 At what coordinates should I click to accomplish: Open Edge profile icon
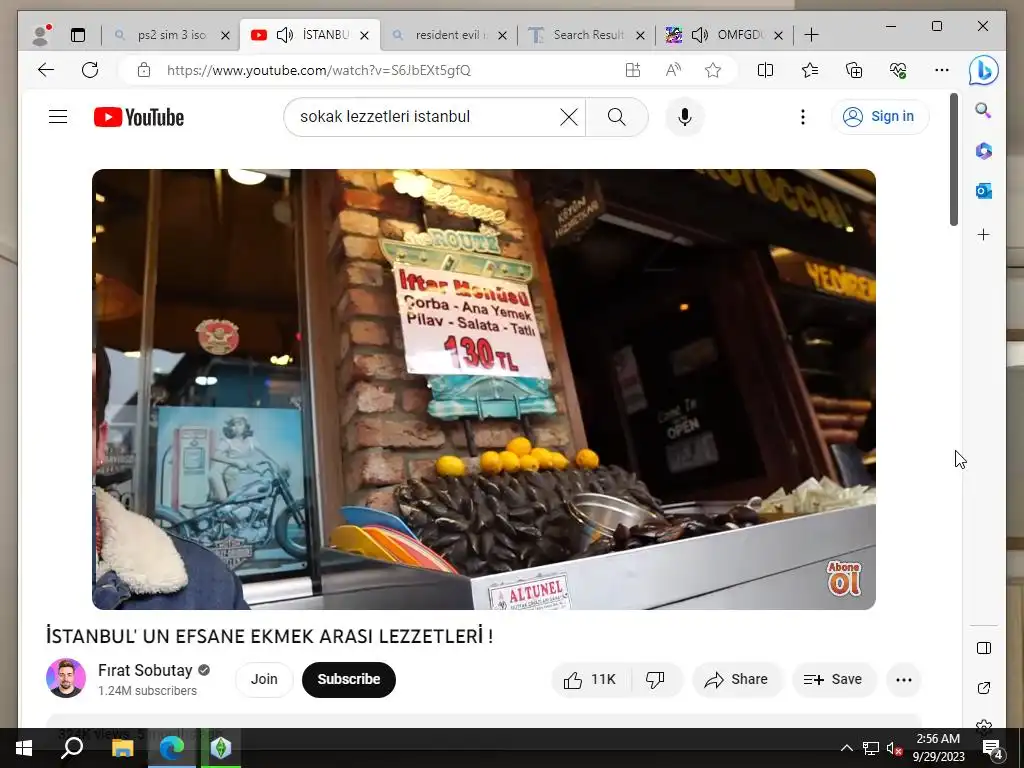coord(41,35)
